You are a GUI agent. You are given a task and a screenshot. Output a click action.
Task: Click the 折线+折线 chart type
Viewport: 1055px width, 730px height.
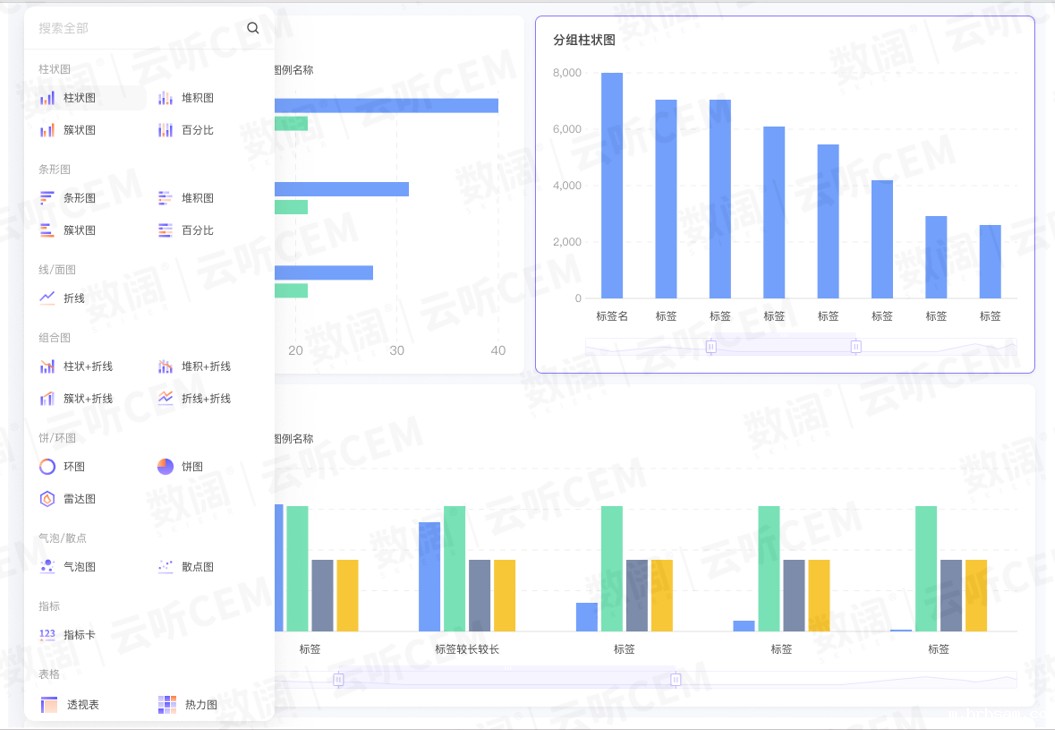205,399
